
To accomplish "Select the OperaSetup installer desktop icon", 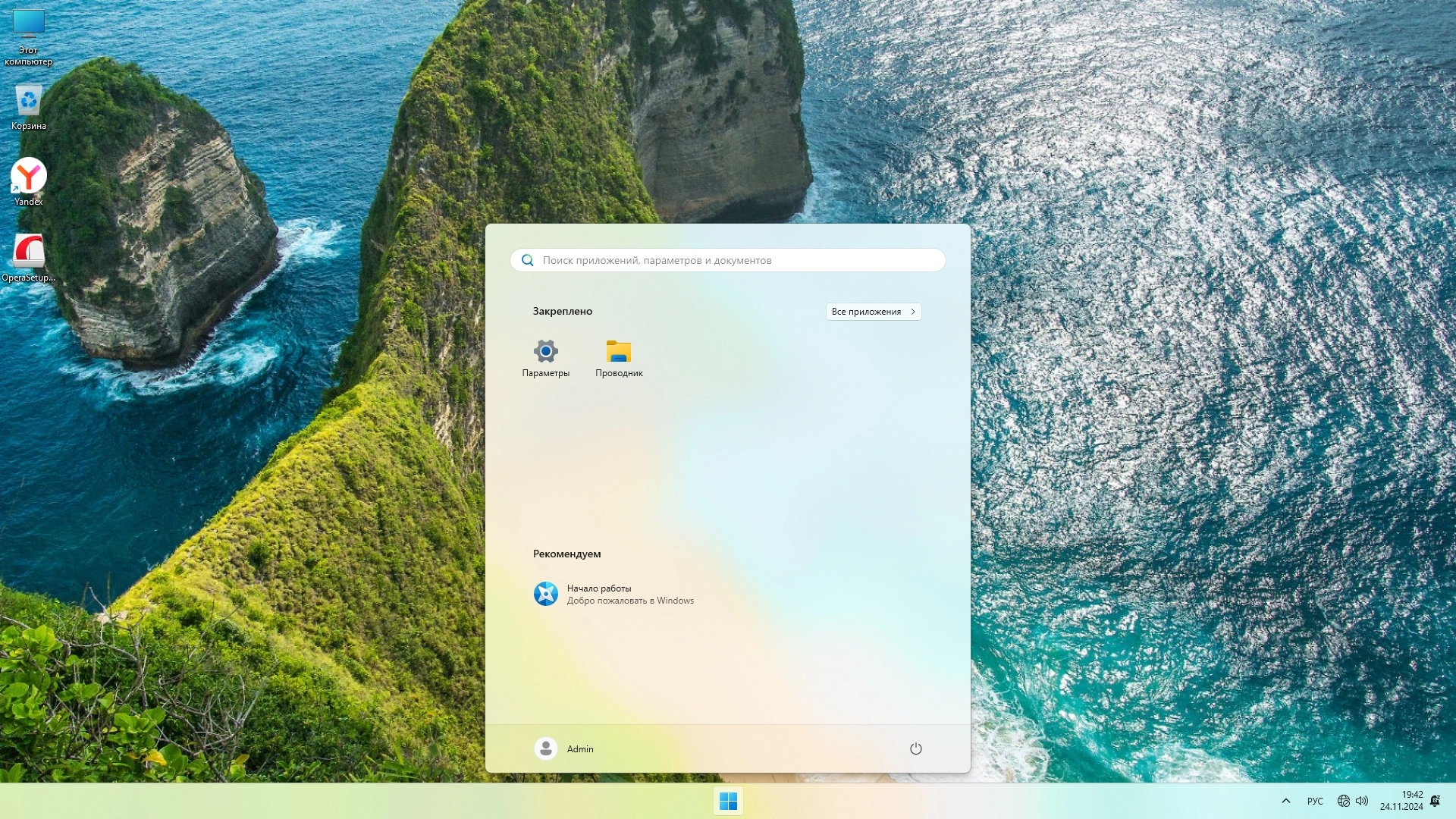I will point(29,258).
